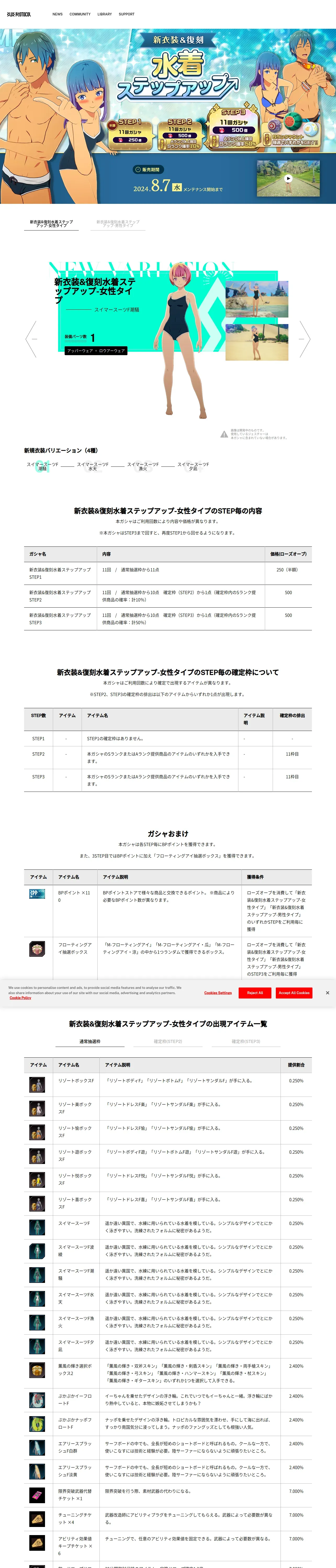This screenshot has height=1568, width=336.
Task: Click the チューニングチケット item icon
Action: tap(37, 1519)
